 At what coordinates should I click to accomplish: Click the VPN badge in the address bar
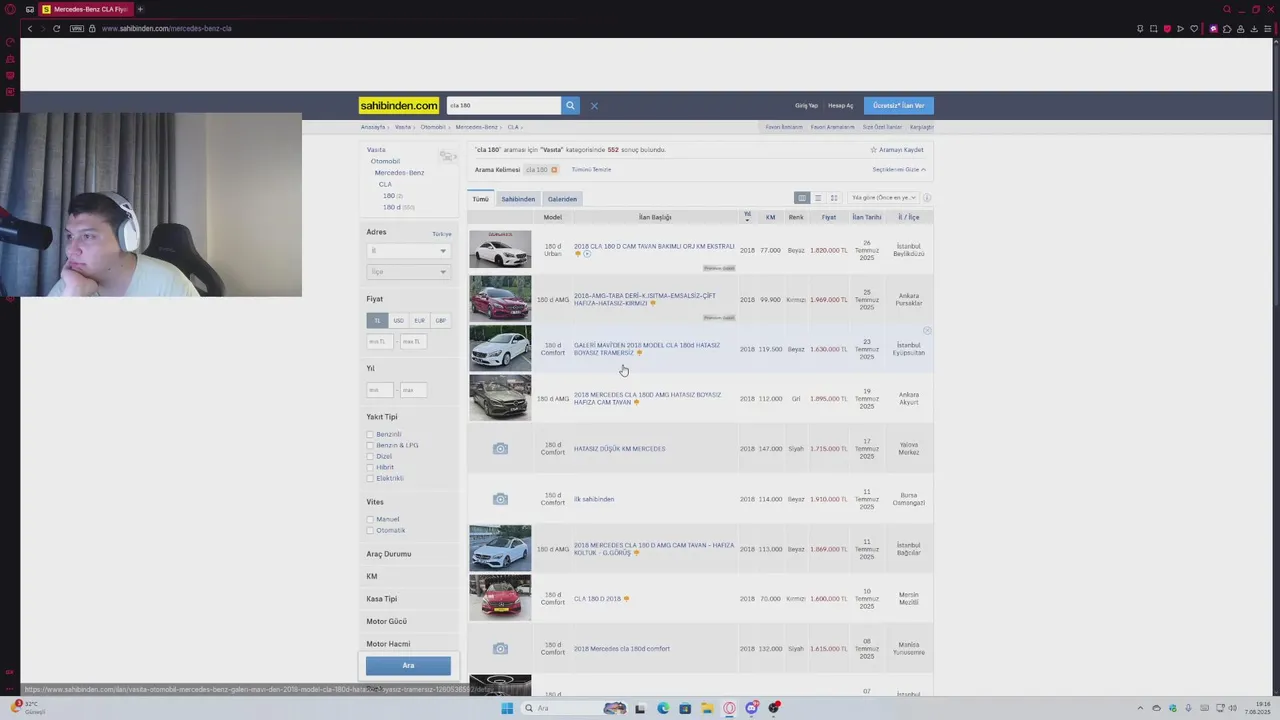77,28
